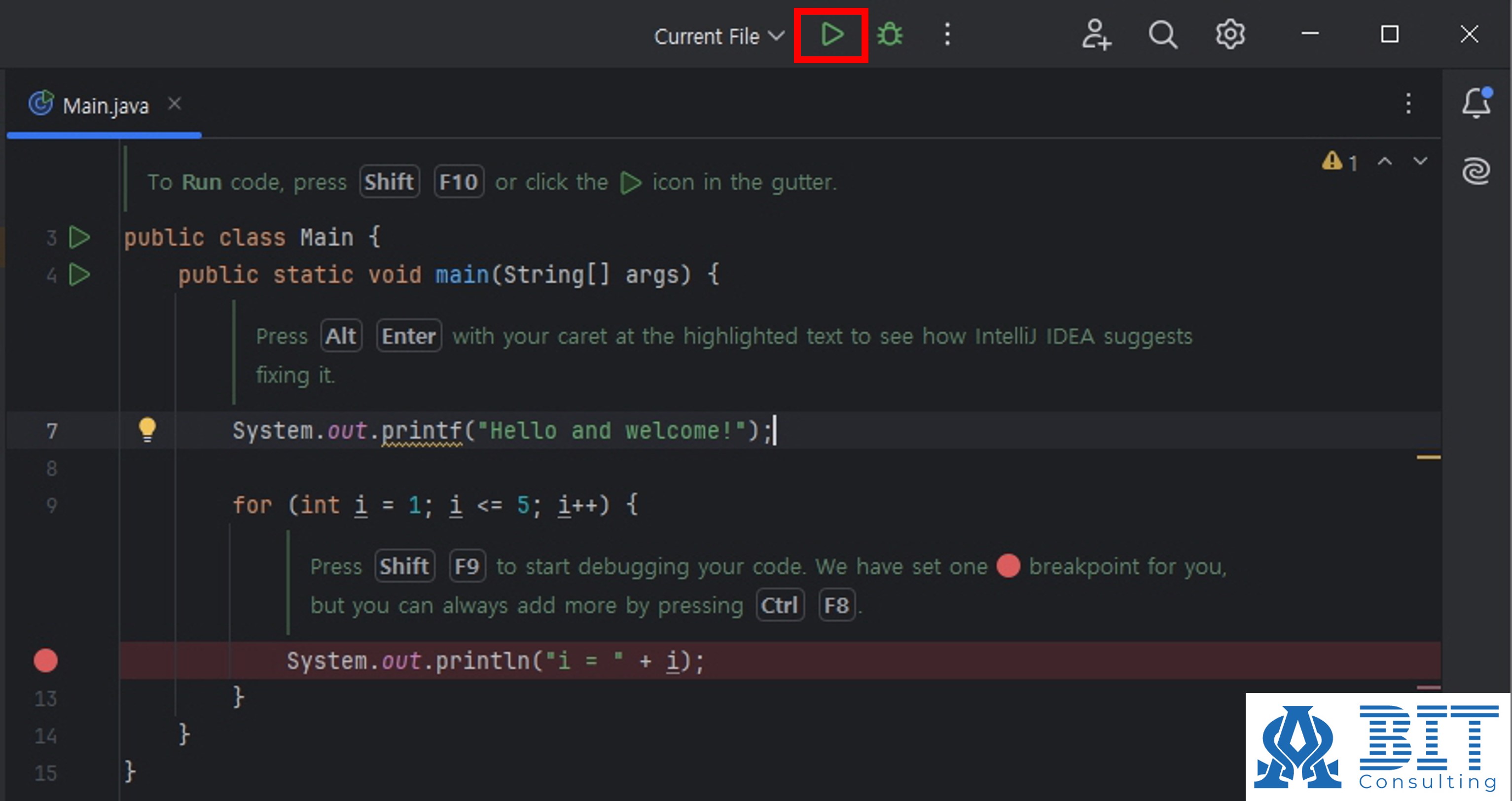Open Code With Me user-plus icon
Viewport: 1512px width, 801px height.
tap(1096, 35)
